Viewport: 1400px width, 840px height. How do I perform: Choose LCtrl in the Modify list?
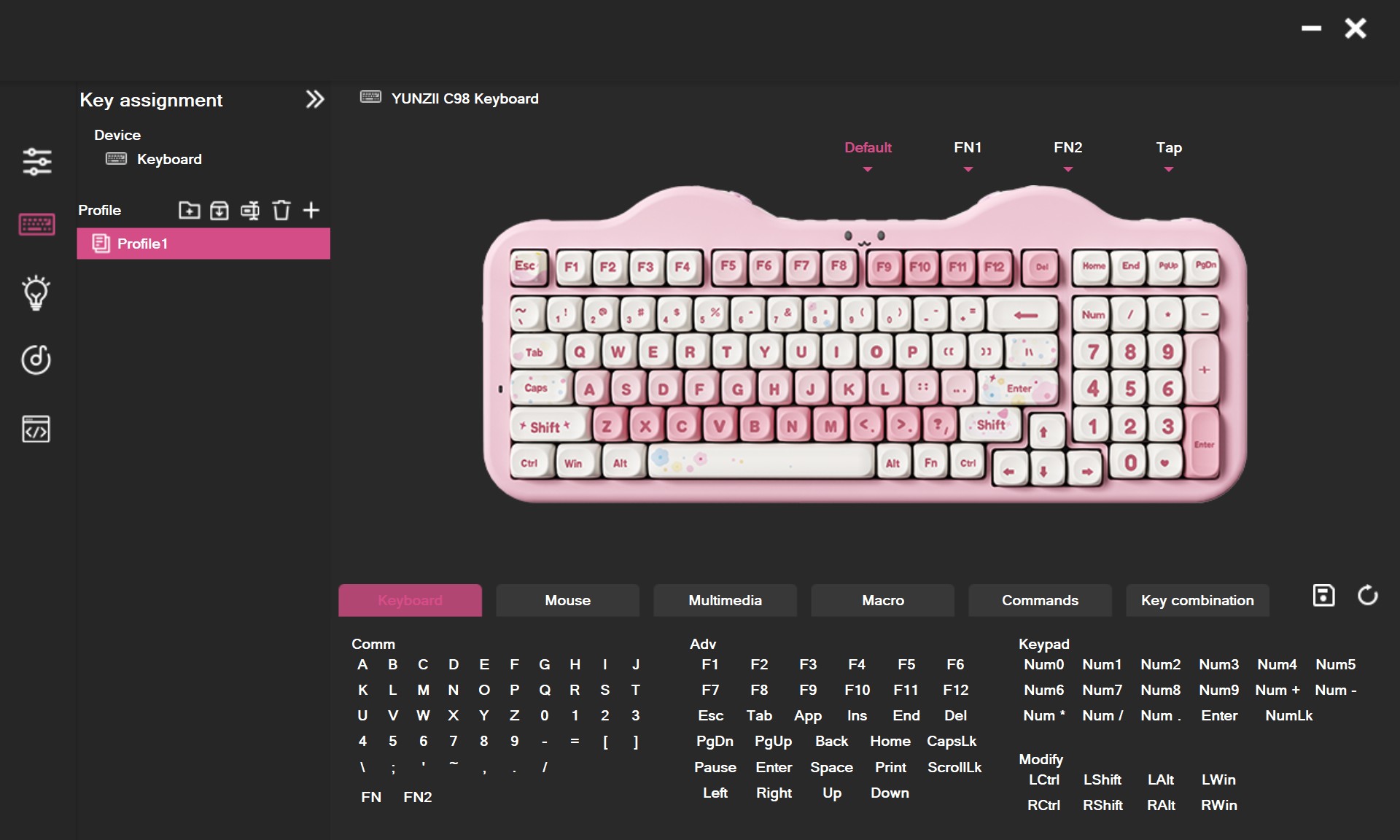(1044, 779)
